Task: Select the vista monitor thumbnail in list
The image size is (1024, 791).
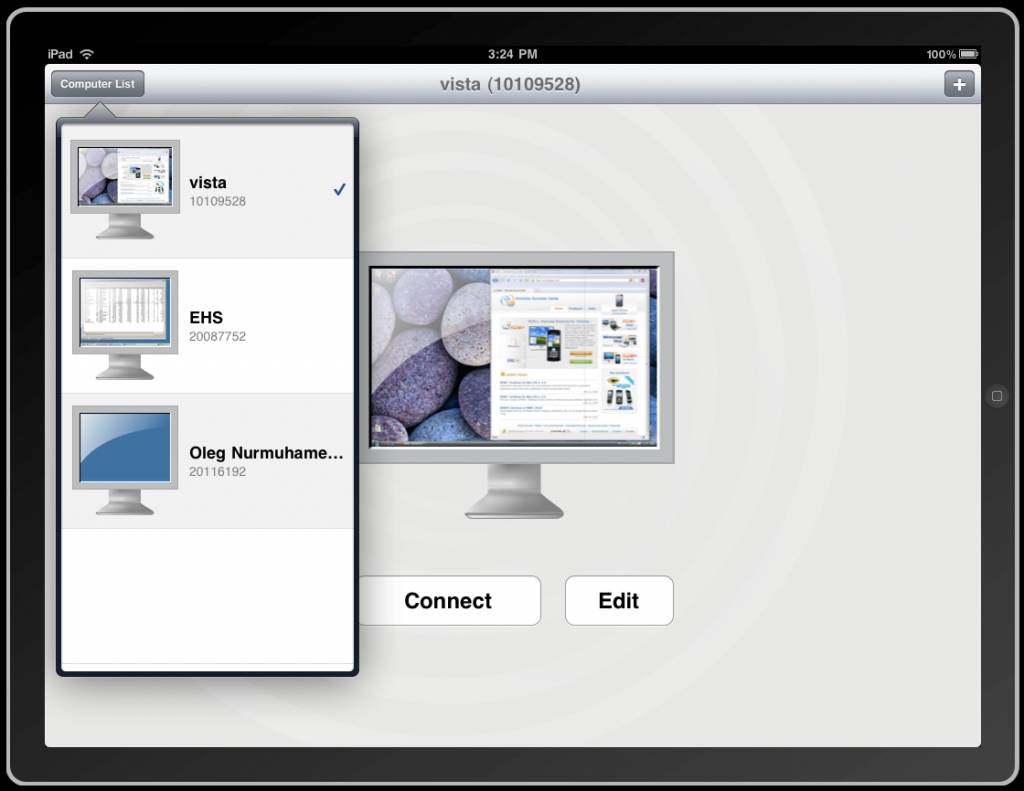Action: tap(125, 189)
